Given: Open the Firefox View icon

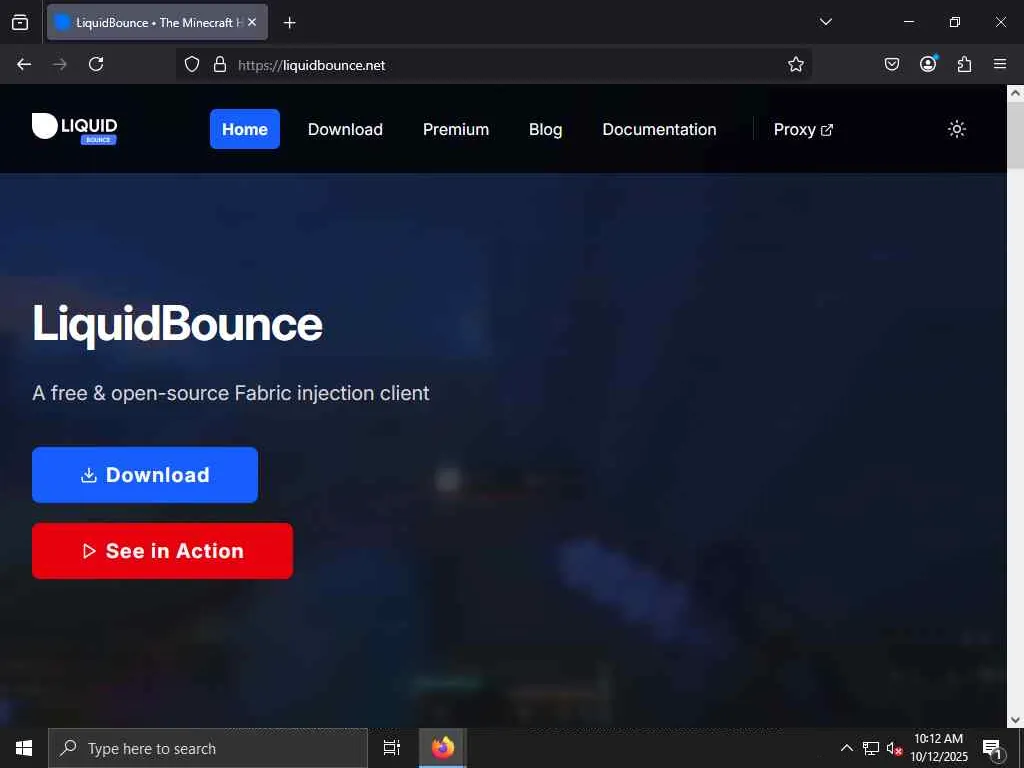Looking at the screenshot, I should pyautogui.click(x=20, y=22).
